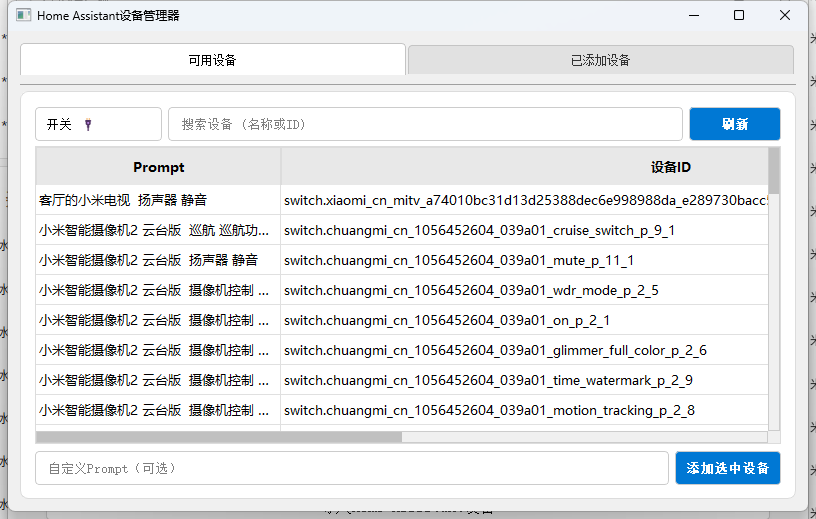Sort by the Prompt column header
816x519 pixels.
[x=158, y=167]
